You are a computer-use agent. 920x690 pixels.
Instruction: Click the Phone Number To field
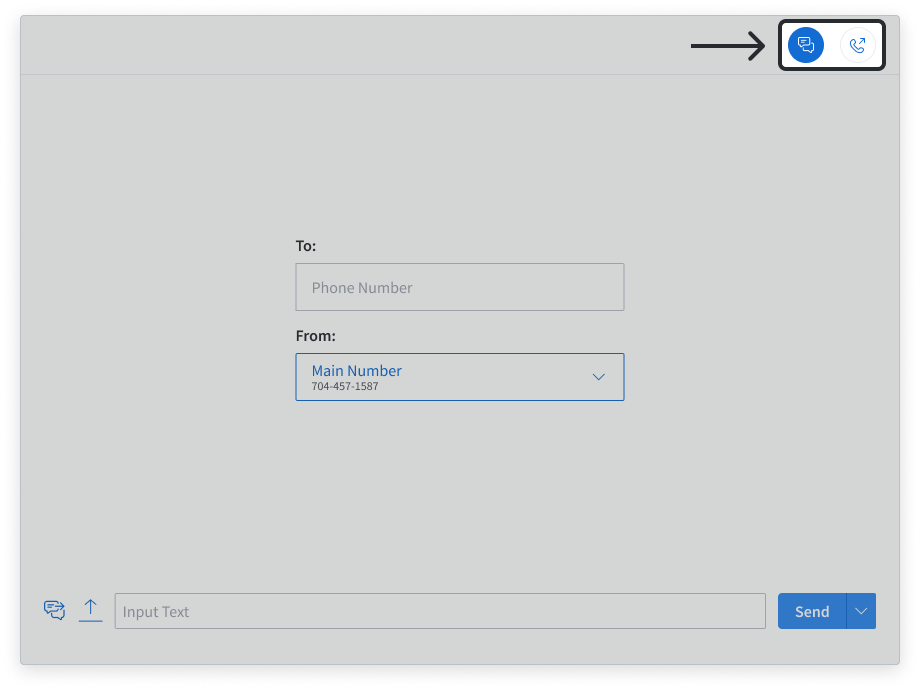click(460, 287)
